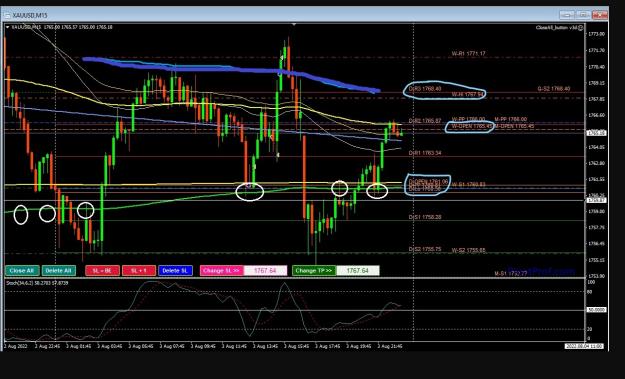
Task: Click the current price tag 1765.10
Action: click(x=596, y=133)
